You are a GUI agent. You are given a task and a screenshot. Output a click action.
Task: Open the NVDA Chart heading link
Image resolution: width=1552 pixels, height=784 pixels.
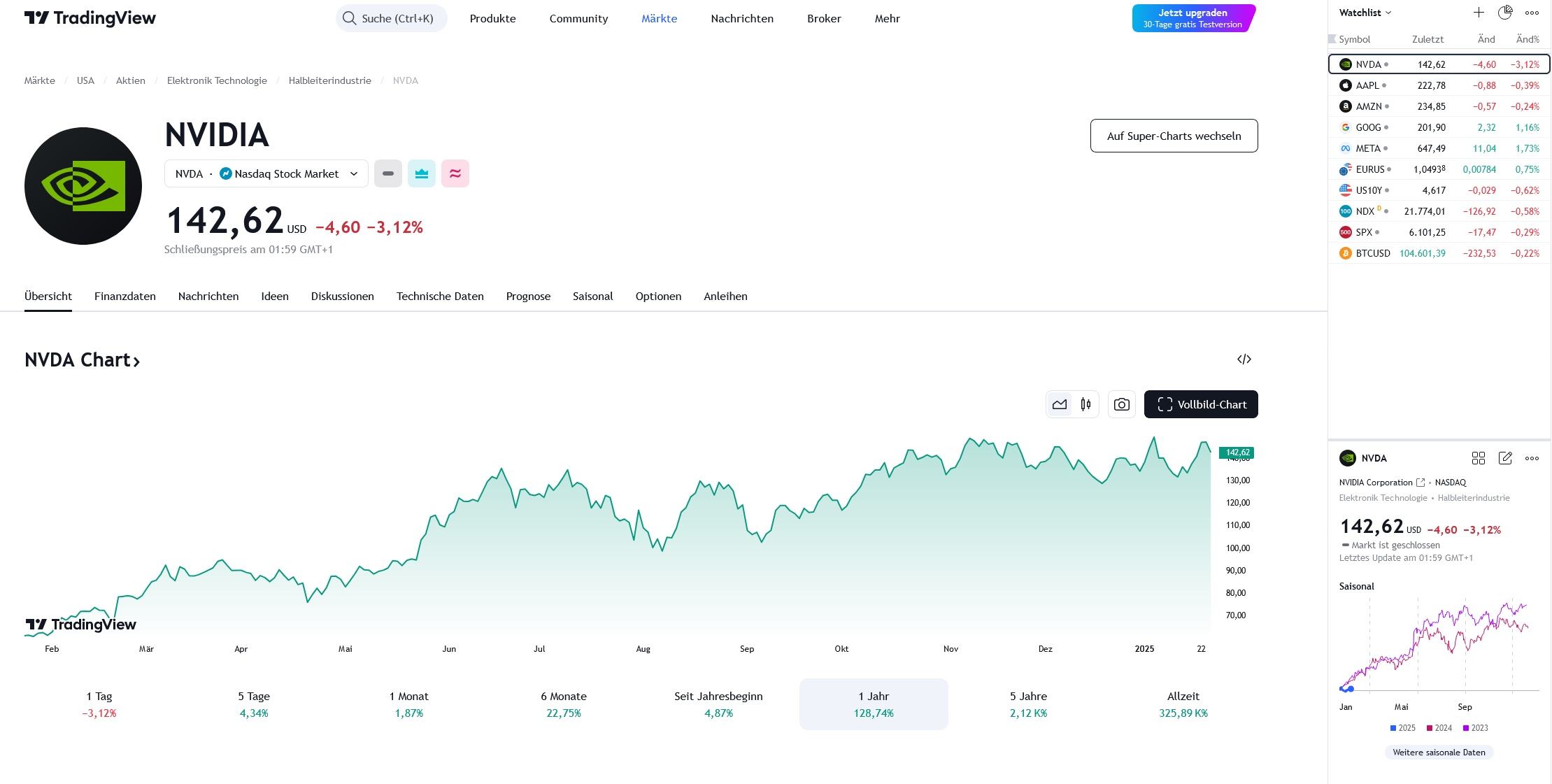pos(83,359)
